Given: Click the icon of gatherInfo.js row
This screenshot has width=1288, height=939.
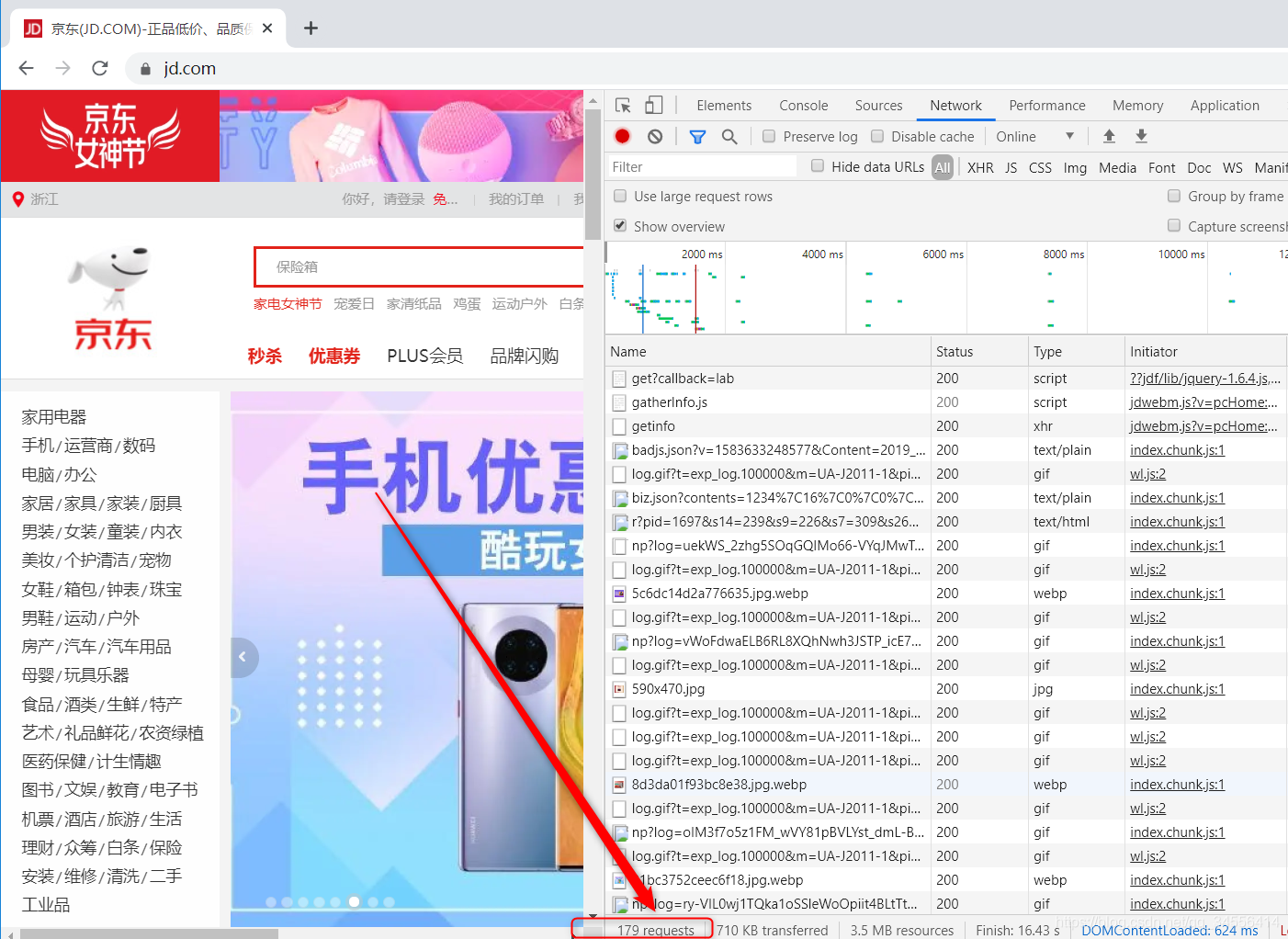Looking at the screenshot, I should pos(619,402).
